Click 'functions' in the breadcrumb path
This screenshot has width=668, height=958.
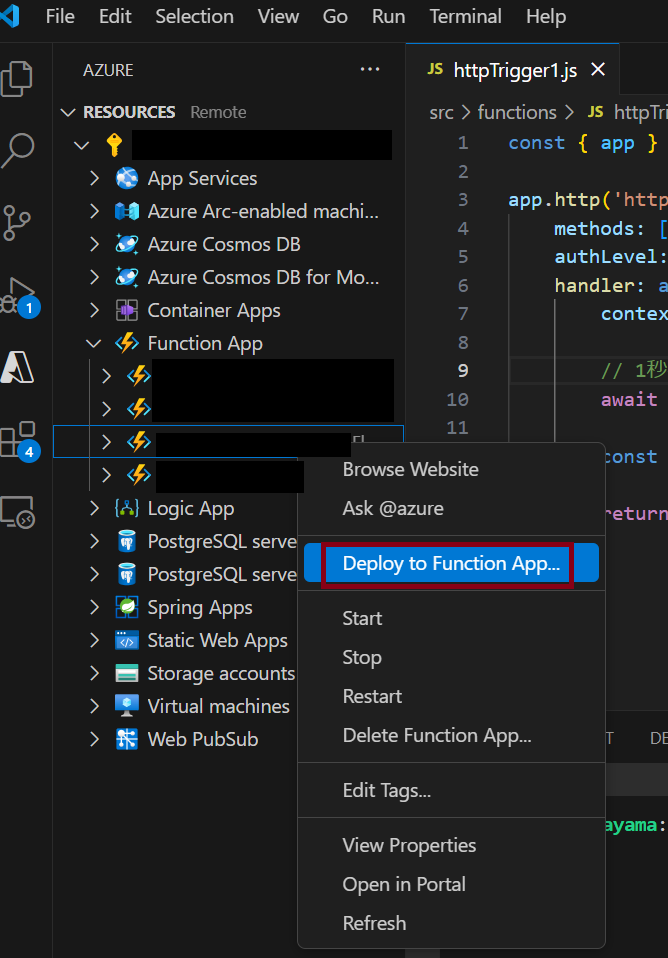click(517, 112)
